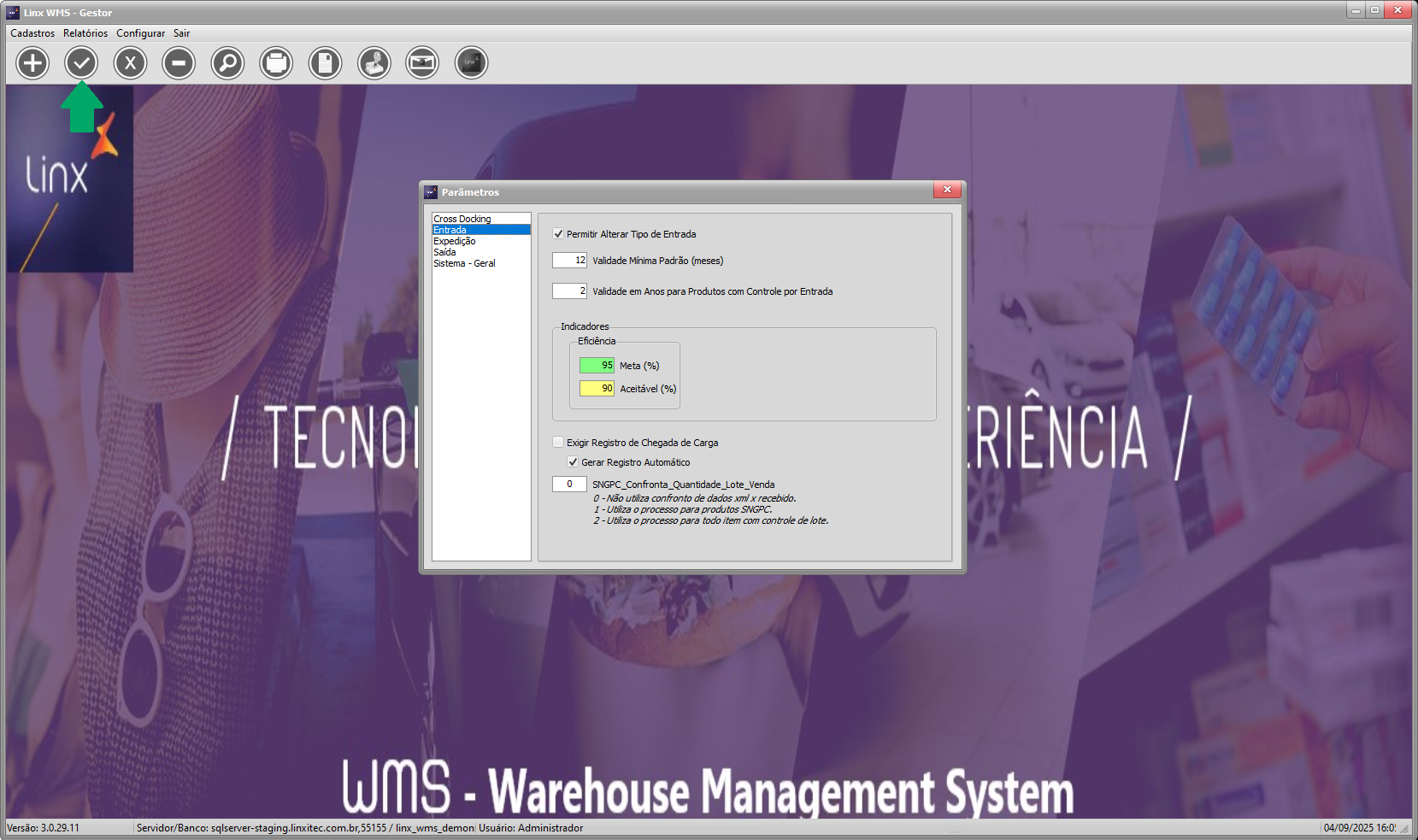Select Saída in the parameters list
1418x840 pixels.
pos(481,252)
